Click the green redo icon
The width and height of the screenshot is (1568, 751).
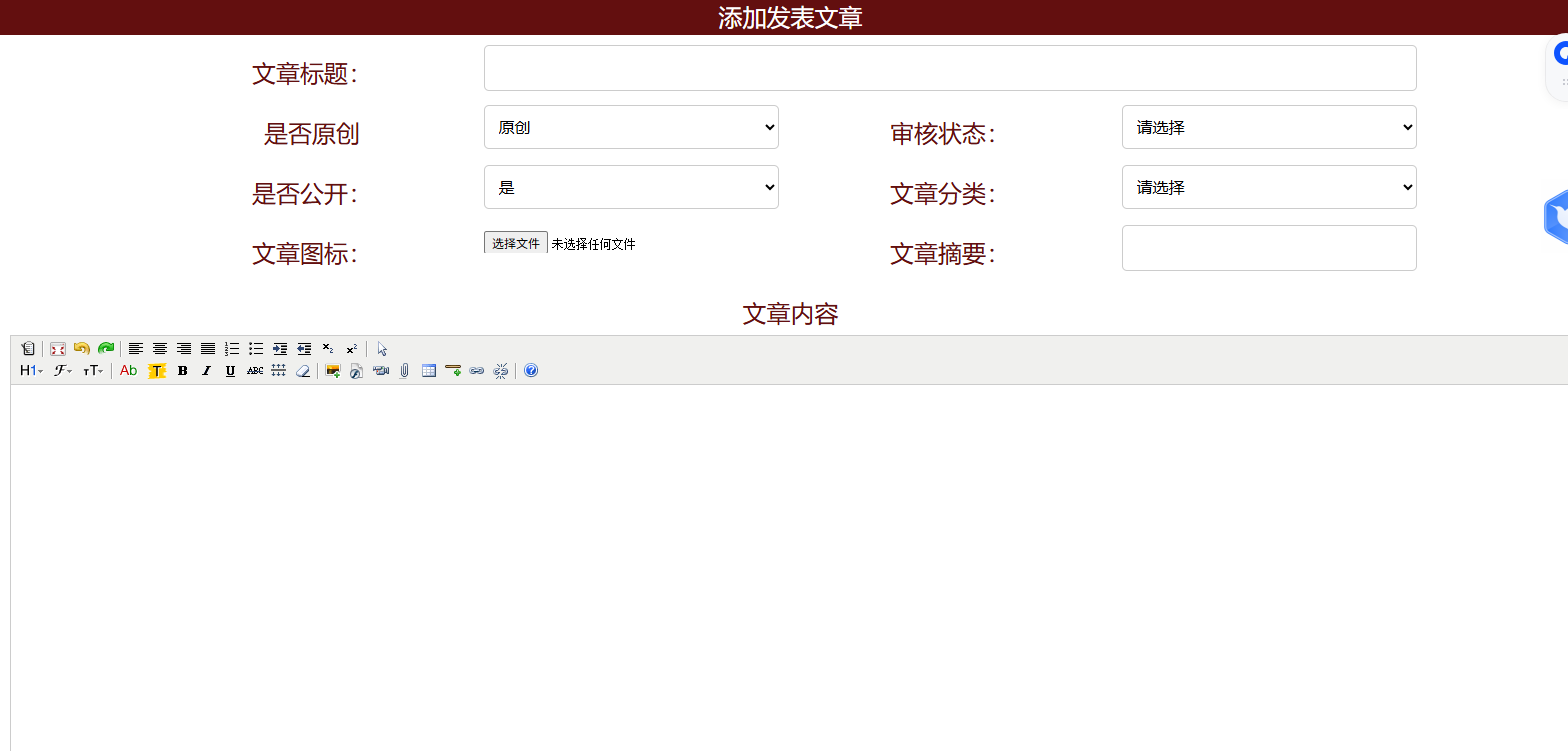tap(106, 349)
